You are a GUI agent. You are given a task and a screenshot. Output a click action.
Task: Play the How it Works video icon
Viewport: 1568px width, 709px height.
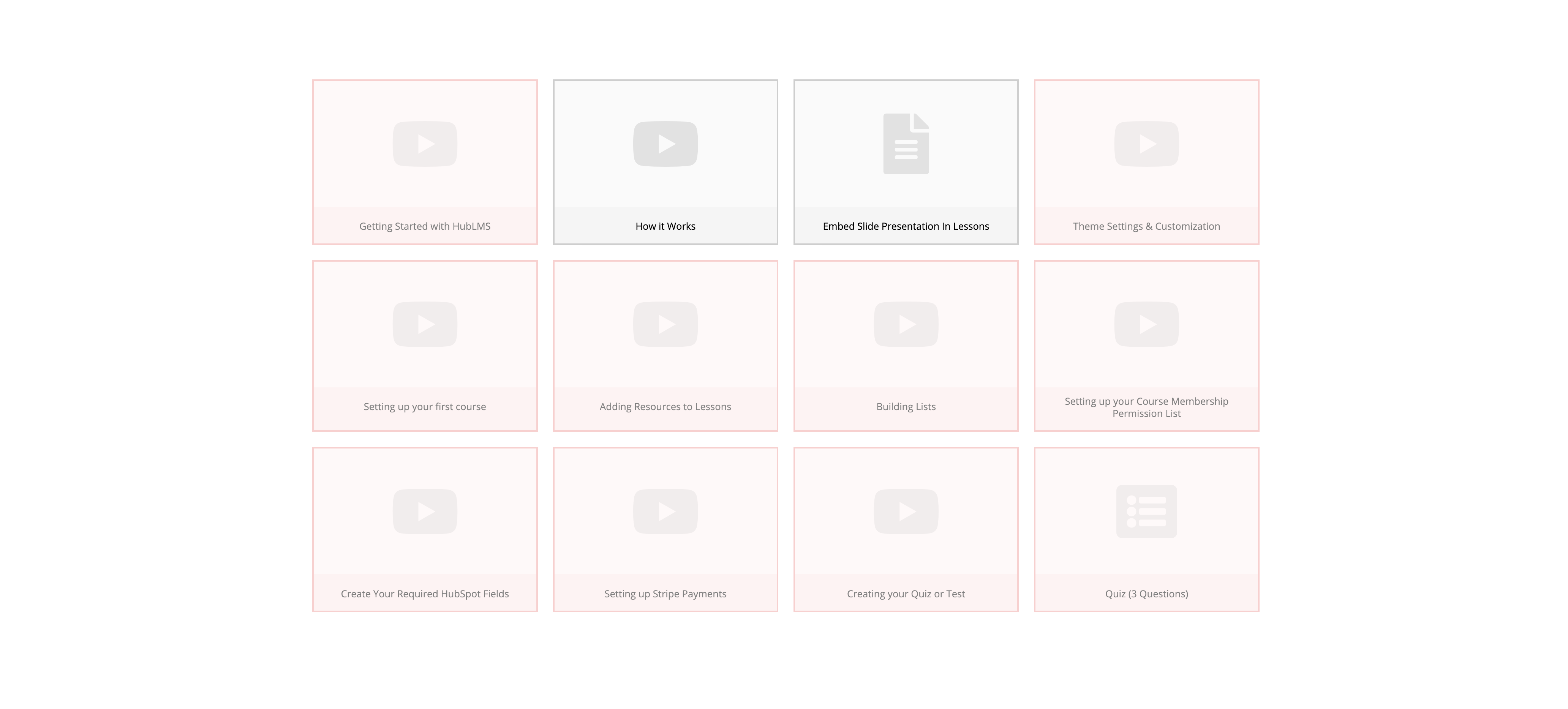coord(665,144)
